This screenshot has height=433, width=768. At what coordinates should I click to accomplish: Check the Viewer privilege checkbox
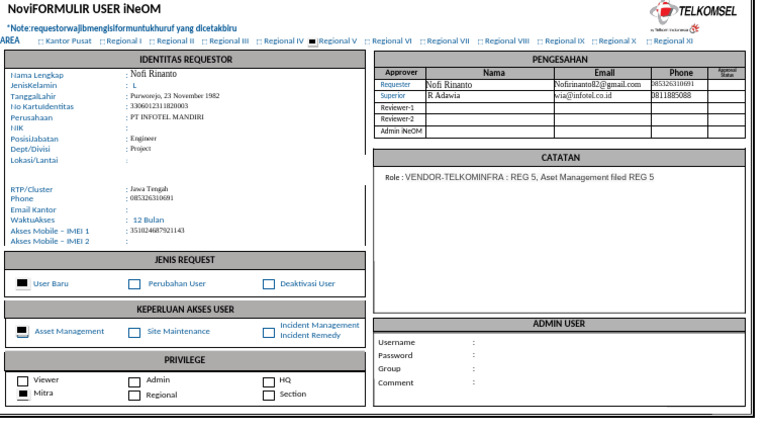(x=23, y=381)
